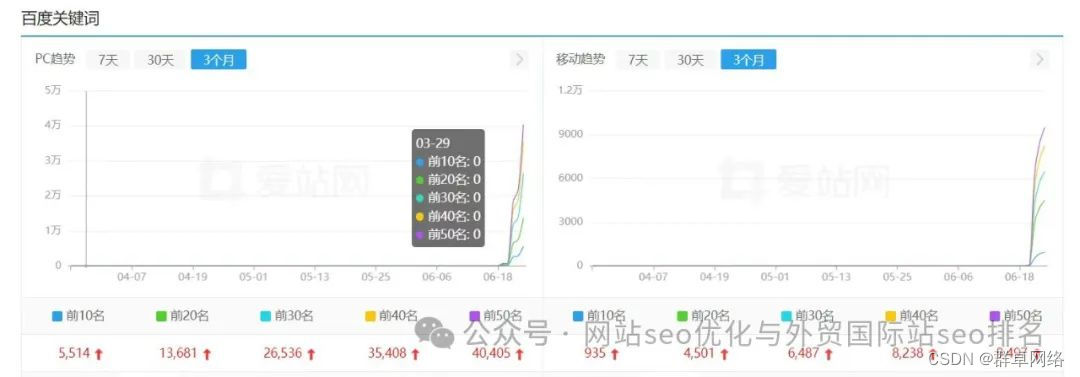
Task: Click the 26,536 value under 前30名
Action: (282, 354)
